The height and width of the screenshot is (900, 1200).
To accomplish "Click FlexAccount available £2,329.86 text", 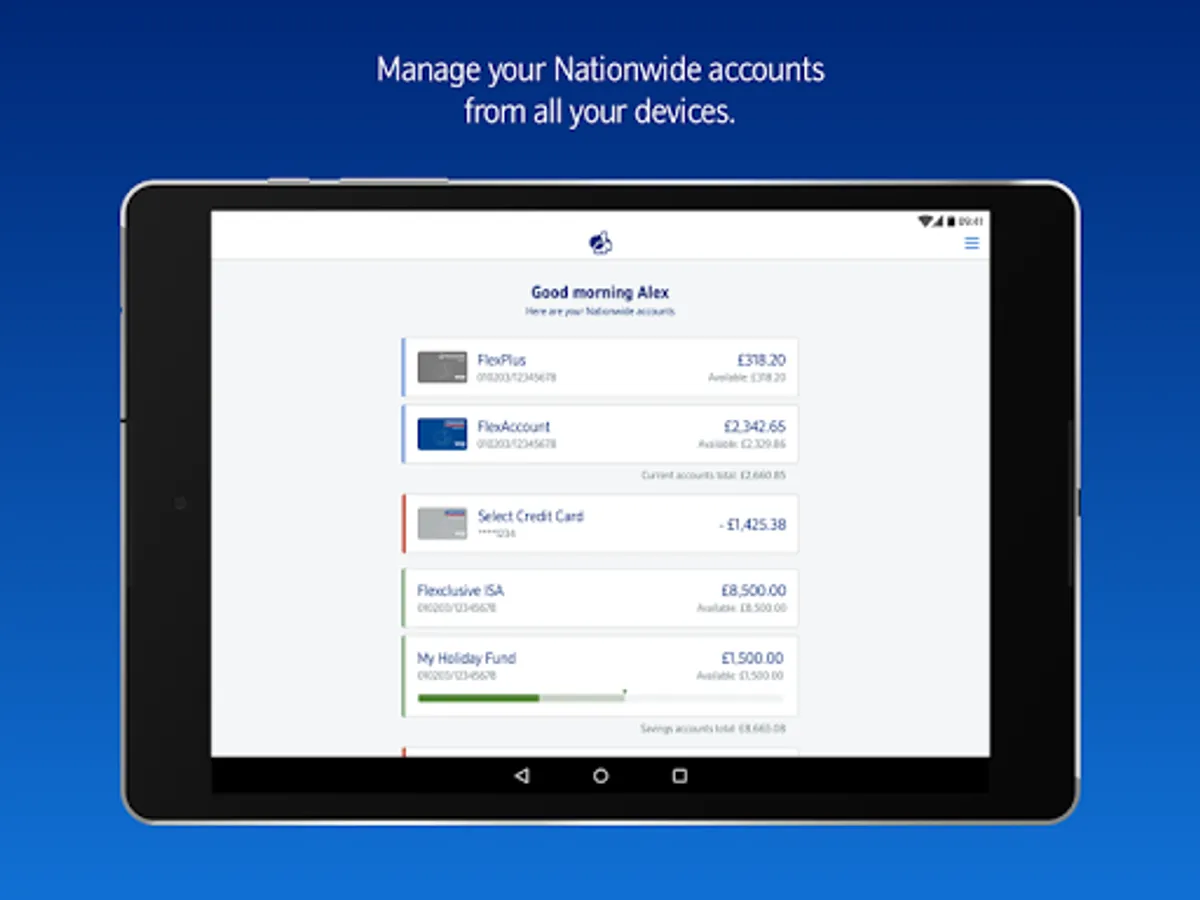I will [x=742, y=444].
